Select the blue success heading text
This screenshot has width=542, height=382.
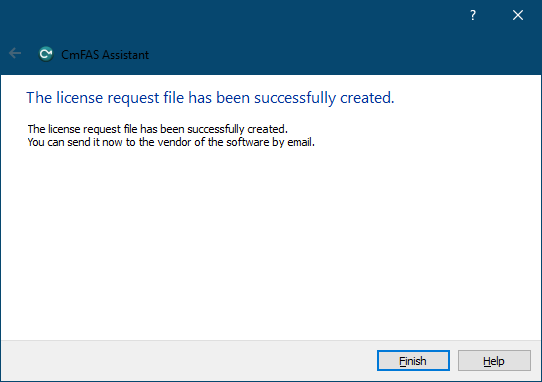[x=210, y=97]
